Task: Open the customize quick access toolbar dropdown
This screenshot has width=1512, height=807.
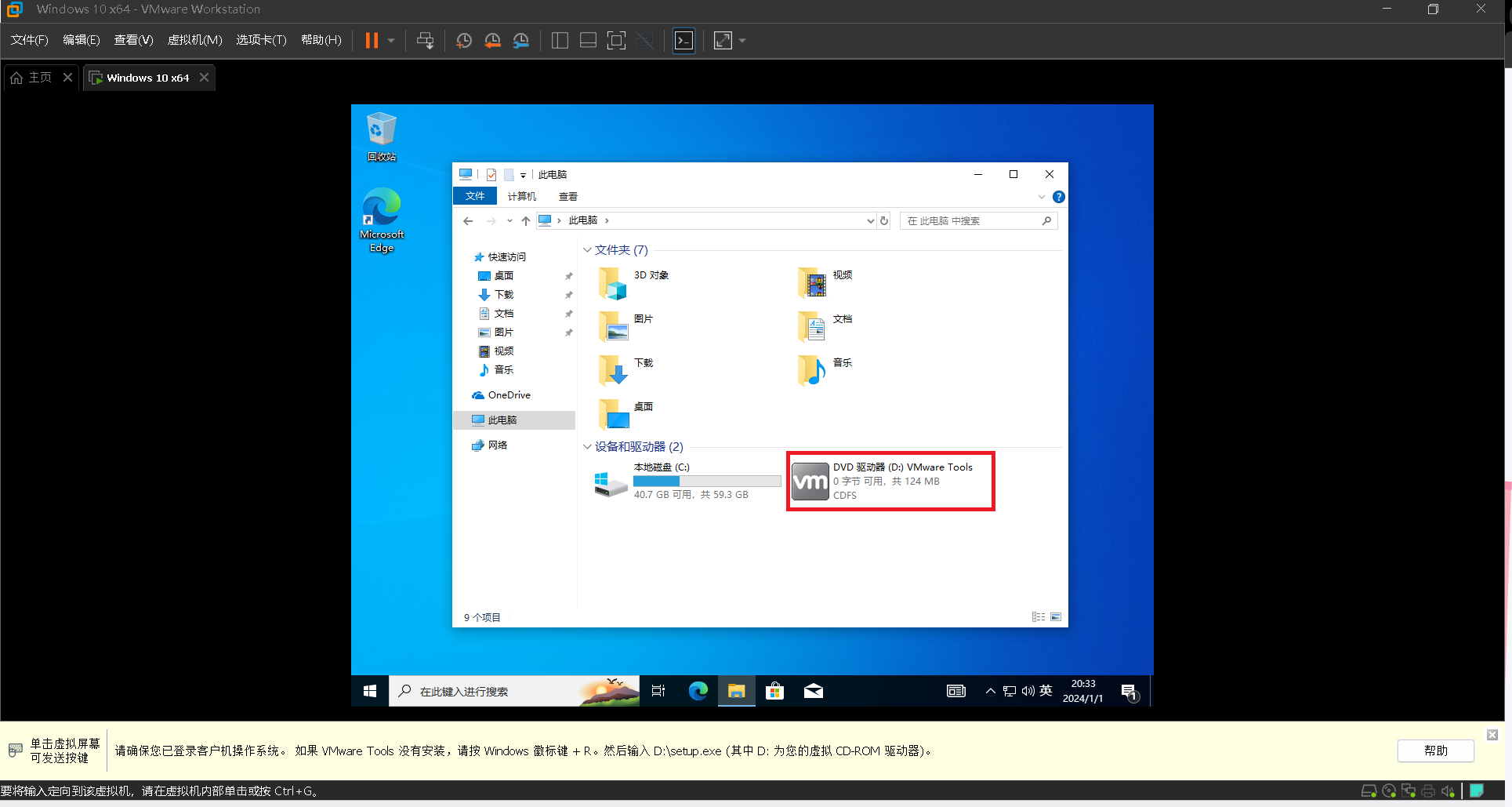Action: pos(523,175)
